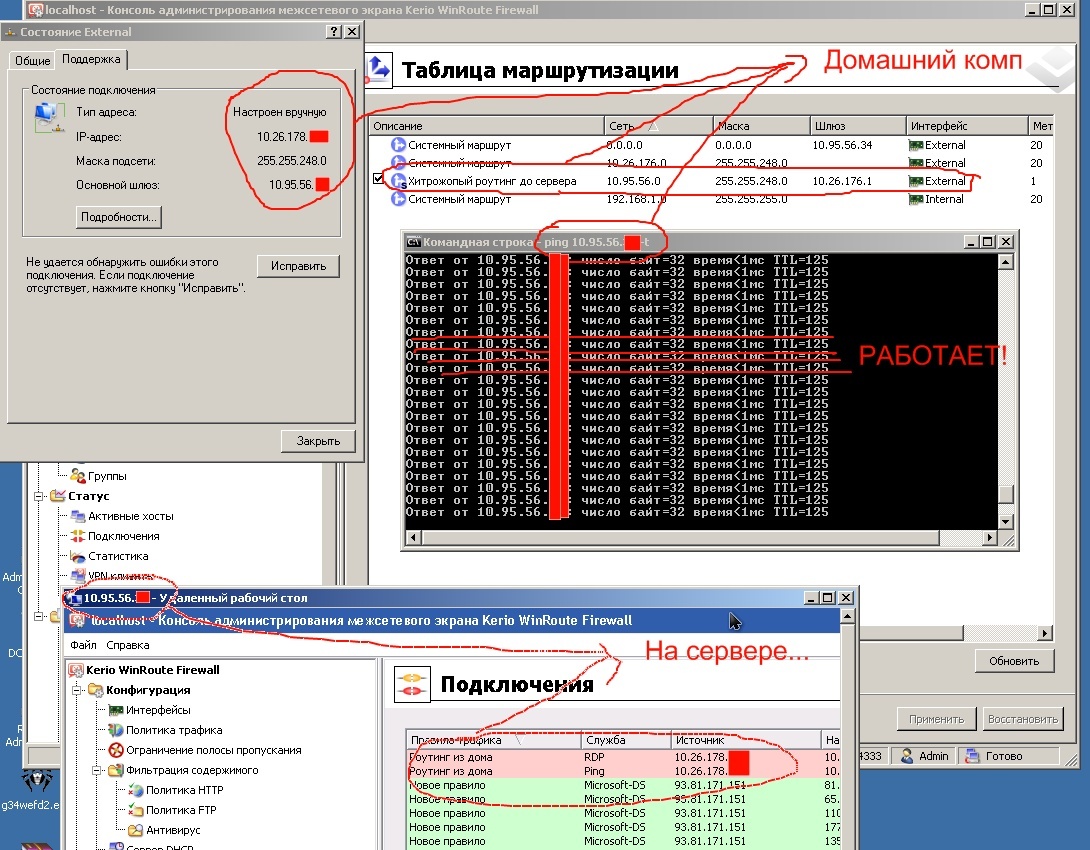This screenshot has height=850, width=1090.
Task: Click right arrow of command prompt horizontal scrollbar
Action: click(x=990, y=537)
